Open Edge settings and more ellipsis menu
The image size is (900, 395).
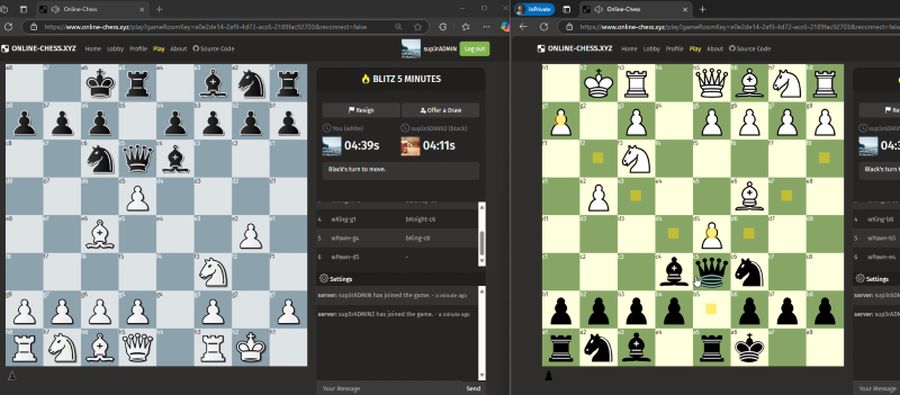486,27
